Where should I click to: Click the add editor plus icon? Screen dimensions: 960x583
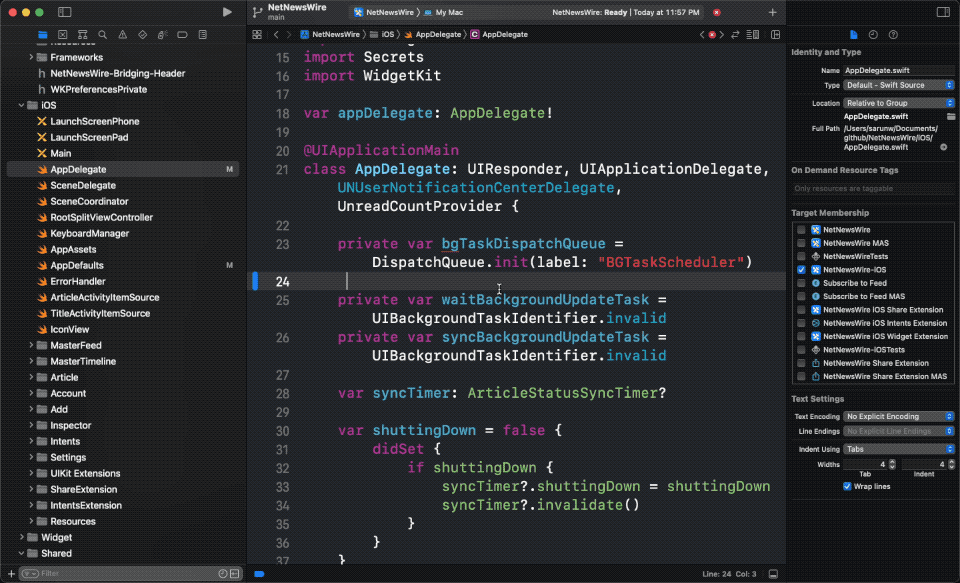click(772, 12)
